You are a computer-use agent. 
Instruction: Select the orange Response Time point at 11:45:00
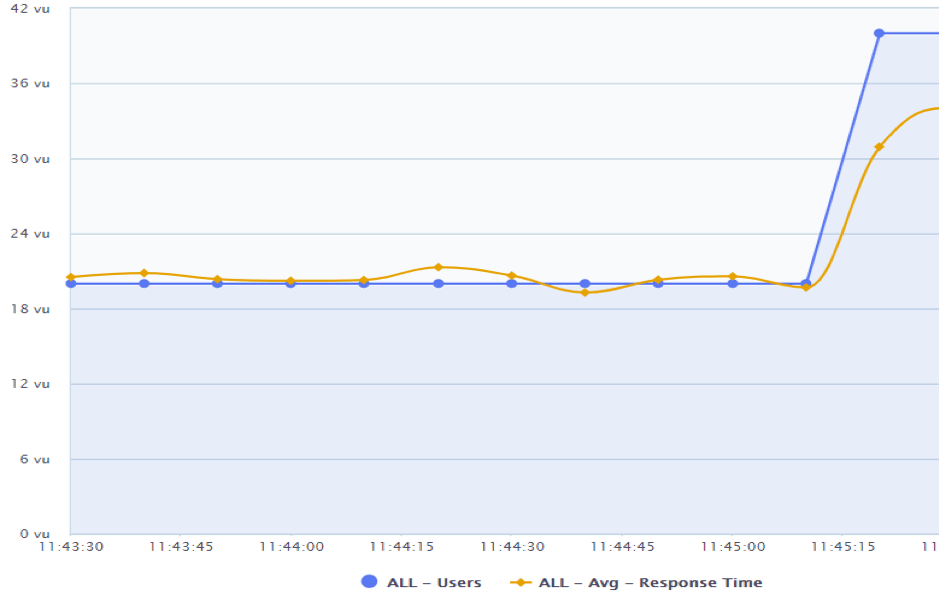(732, 276)
